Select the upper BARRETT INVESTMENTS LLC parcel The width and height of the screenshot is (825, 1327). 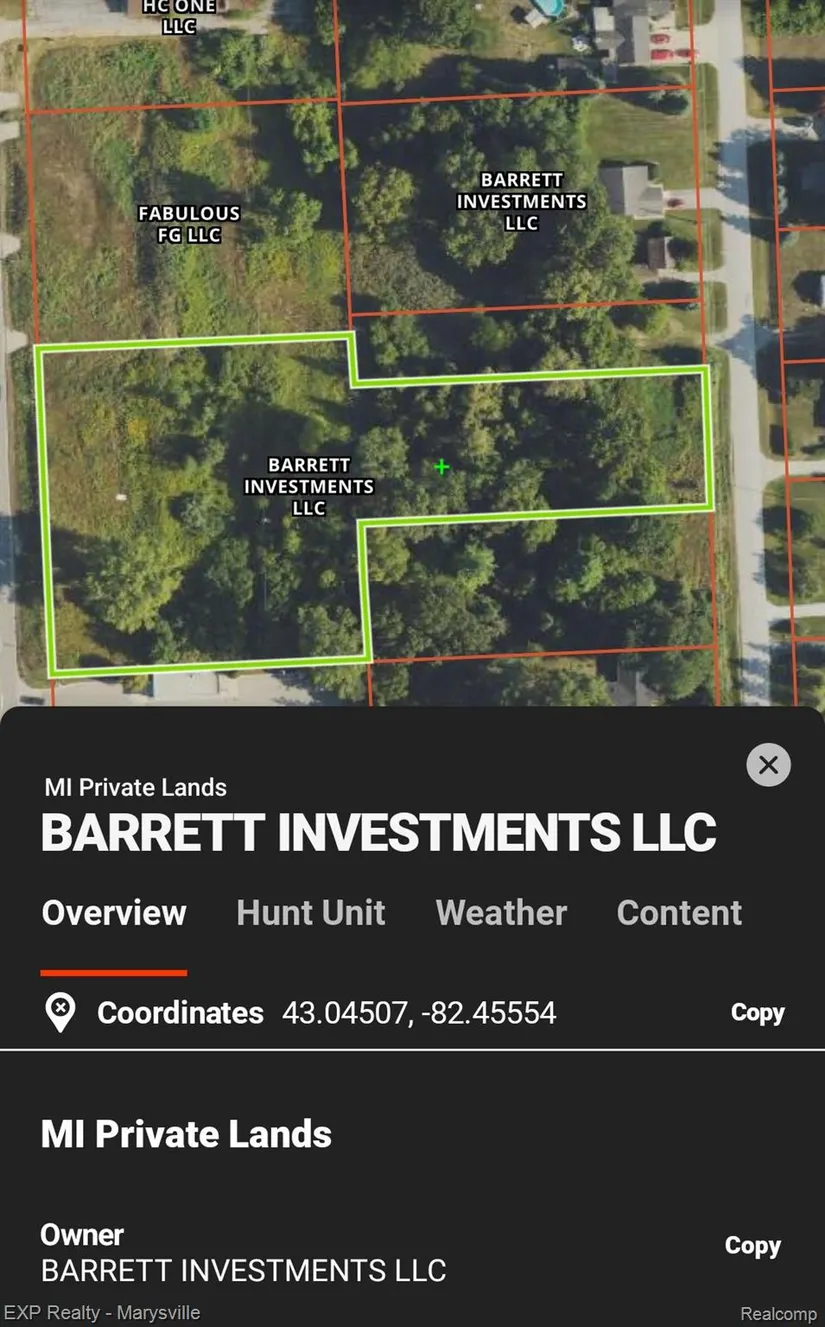(x=521, y=201)
